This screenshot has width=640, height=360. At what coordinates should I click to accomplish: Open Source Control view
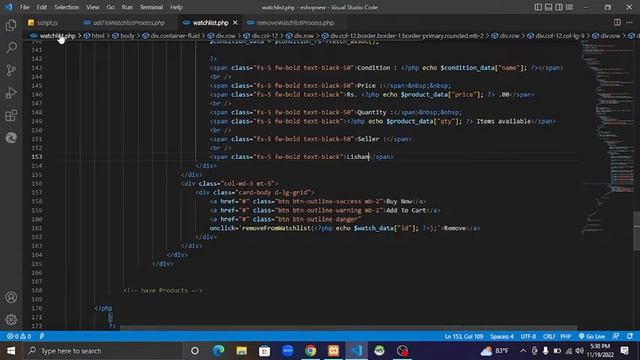click(11, 70)
